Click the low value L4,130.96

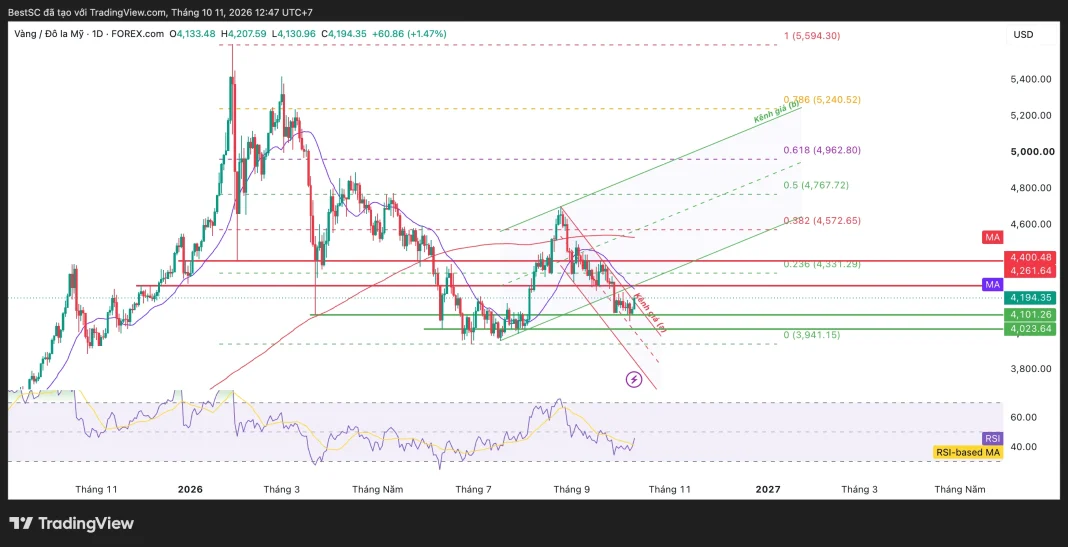[294, 33]
